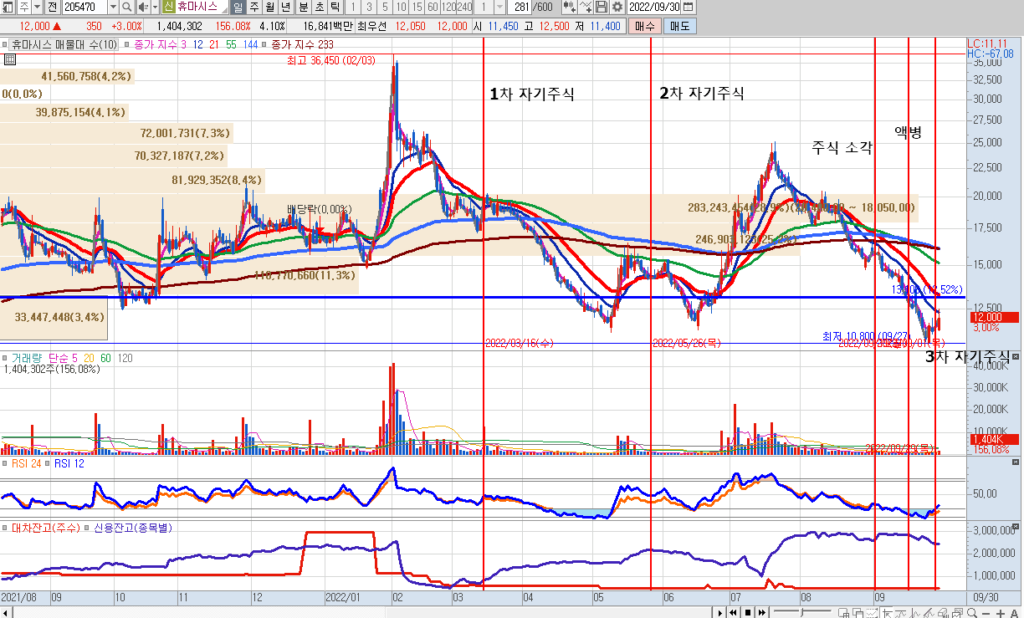Viewport: 1024px width, 618px height.
Task: Click the stock search magnifier icon
Action: (x=128, y=7)
